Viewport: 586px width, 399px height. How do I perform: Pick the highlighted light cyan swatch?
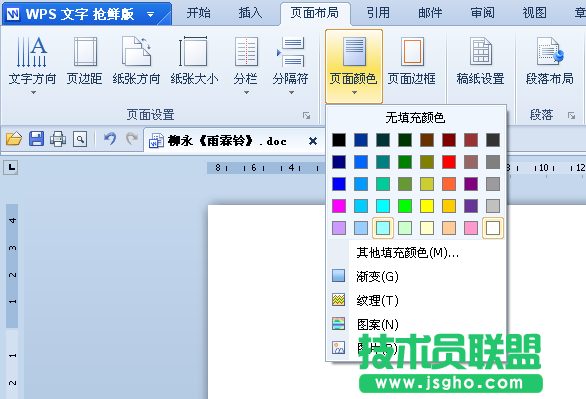383,228
